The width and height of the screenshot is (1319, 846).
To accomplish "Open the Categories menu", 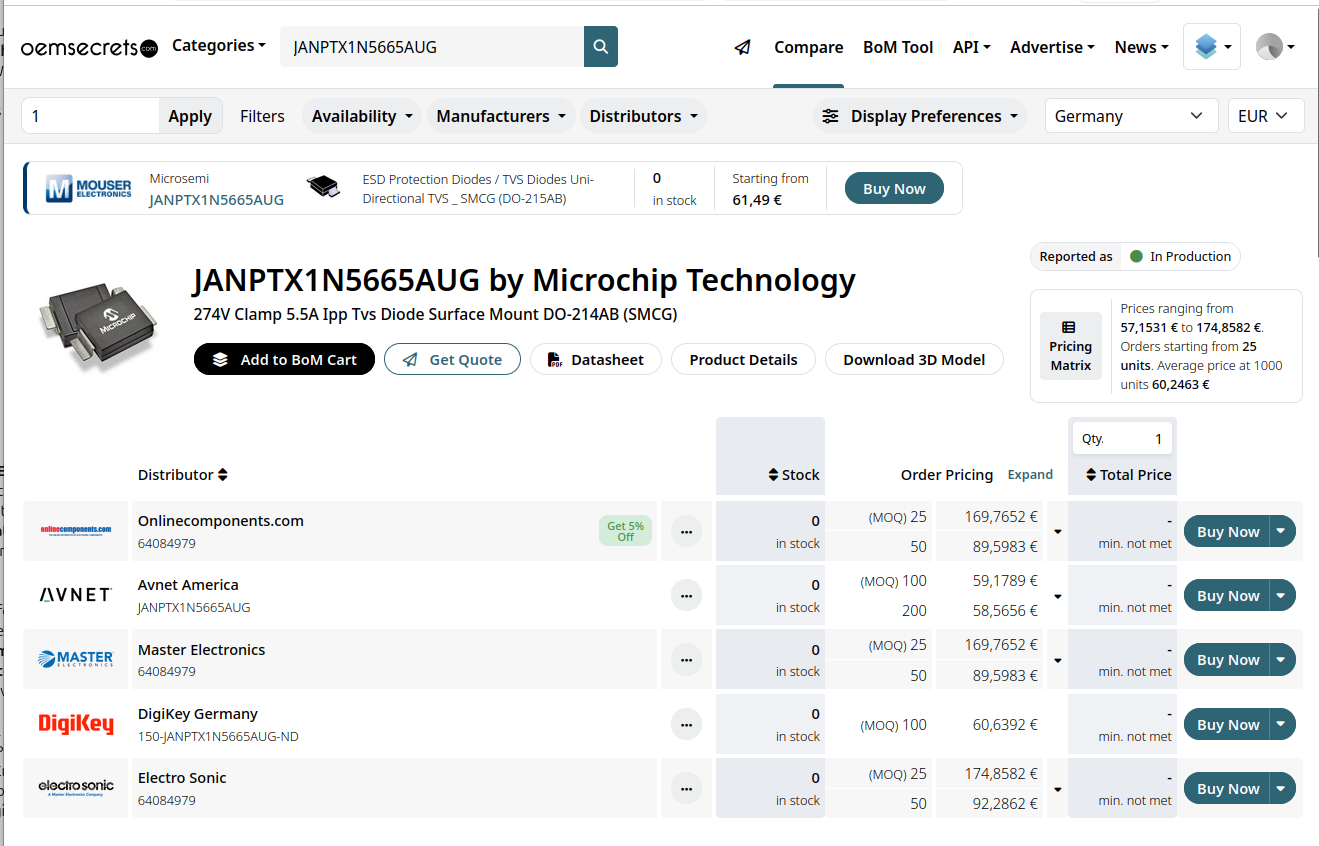I will (219, 45).
